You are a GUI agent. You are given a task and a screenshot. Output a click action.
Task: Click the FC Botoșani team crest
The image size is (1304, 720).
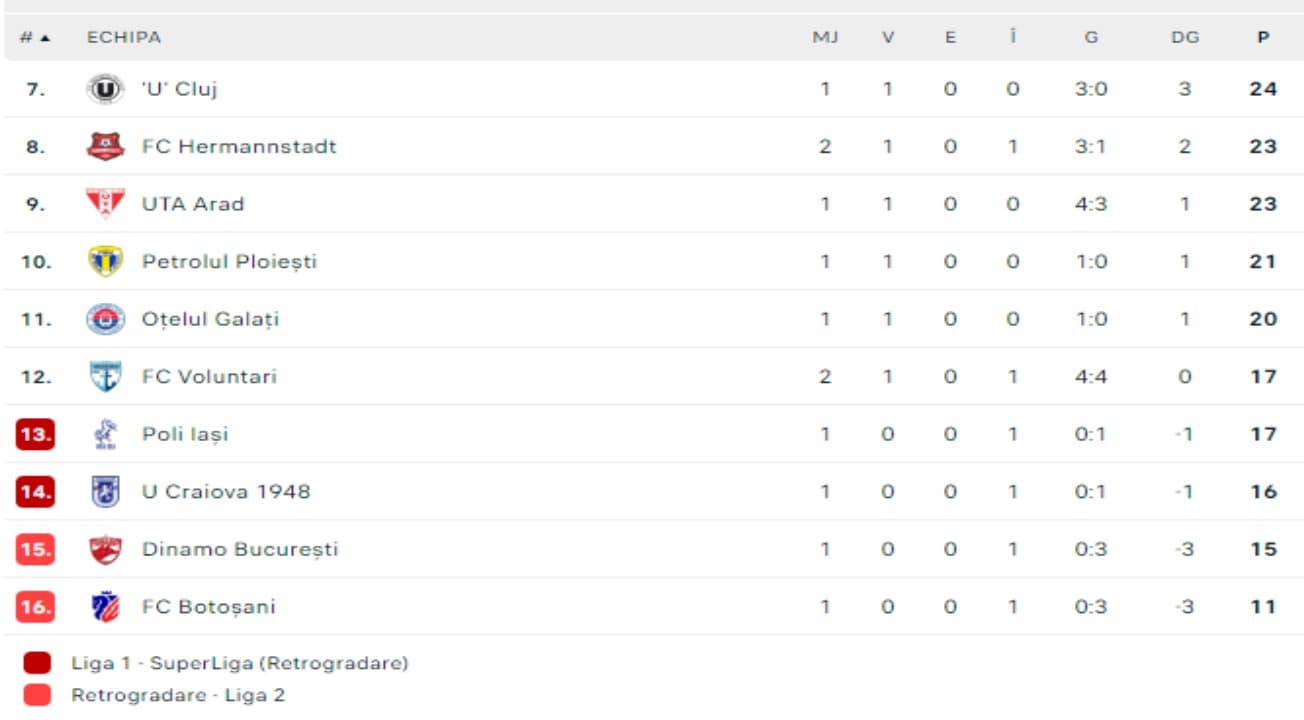point(105,607)
